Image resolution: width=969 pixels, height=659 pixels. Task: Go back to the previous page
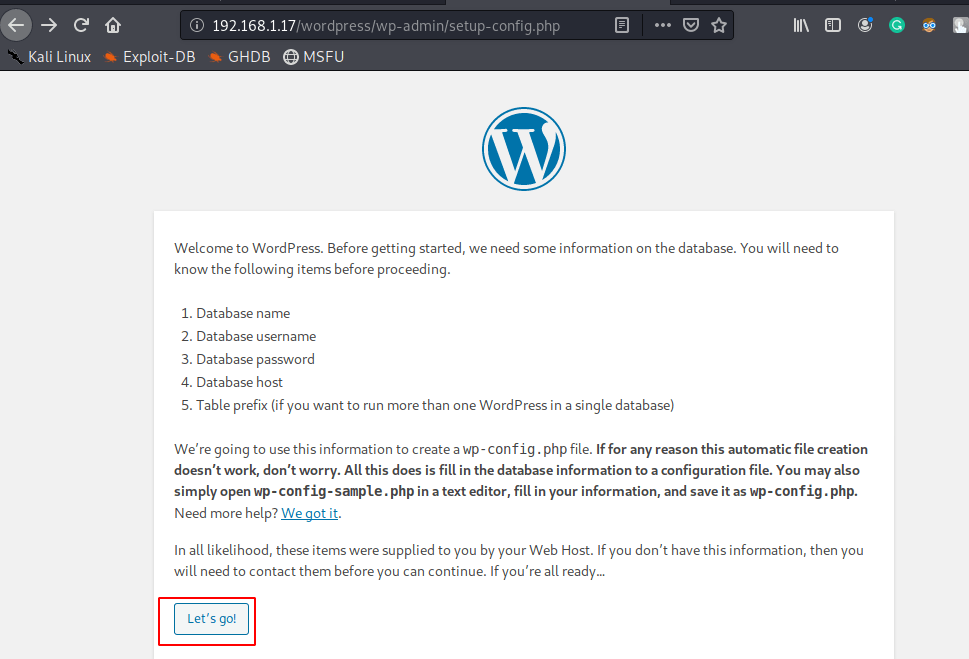[x=16, y=25]
